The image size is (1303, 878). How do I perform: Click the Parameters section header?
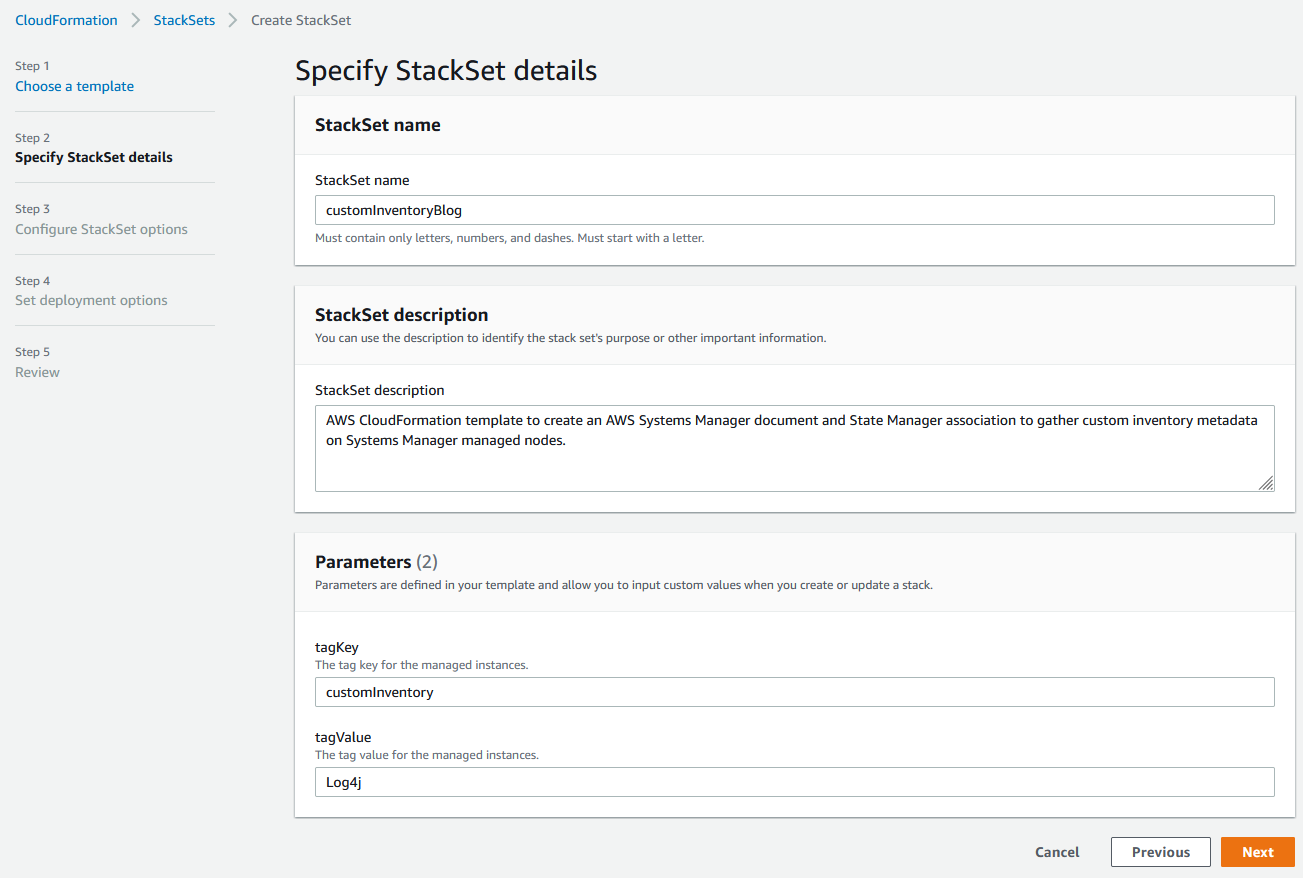click(x=364, y=562)
